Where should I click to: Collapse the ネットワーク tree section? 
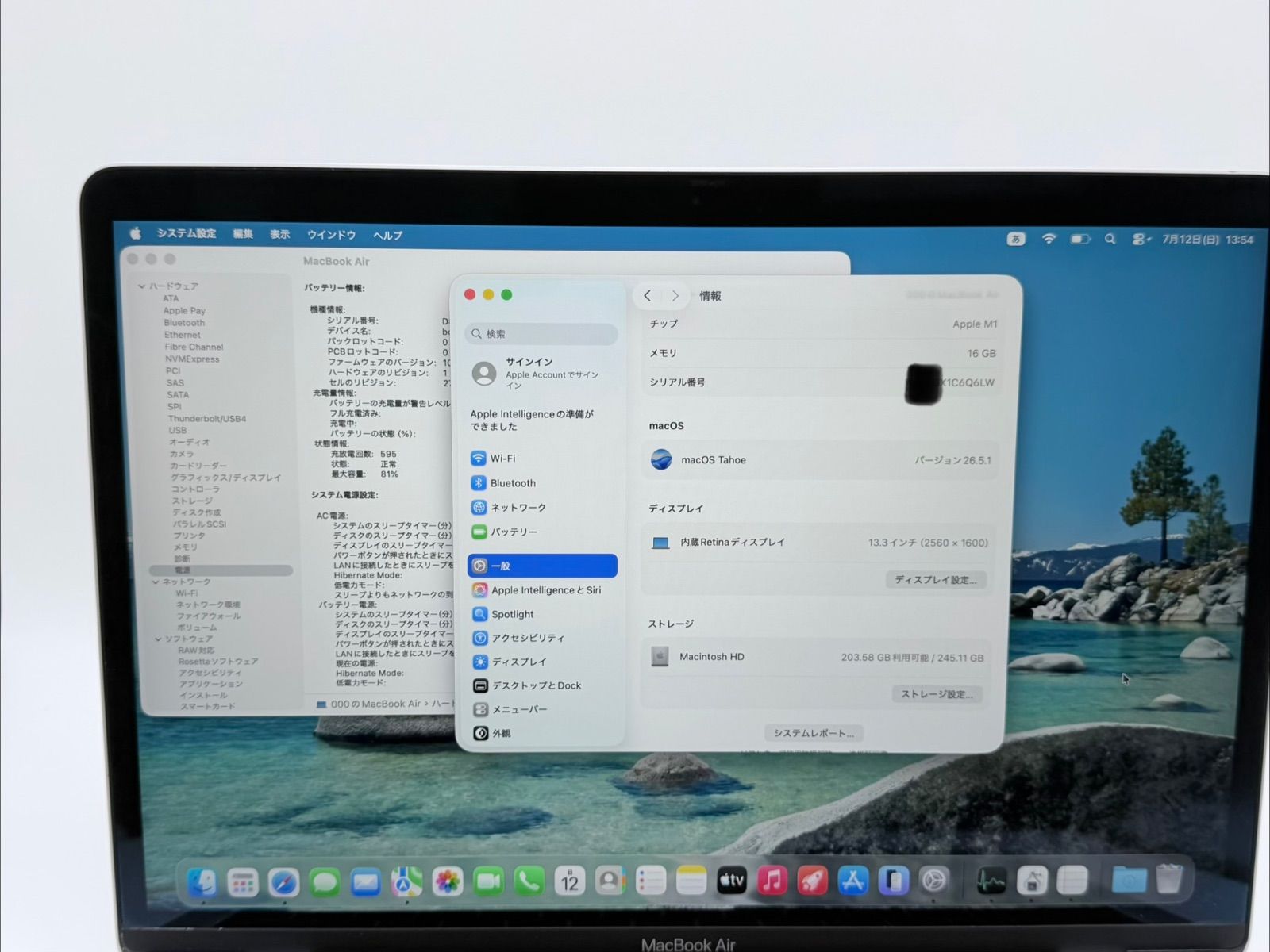click(x=156, y=582)
